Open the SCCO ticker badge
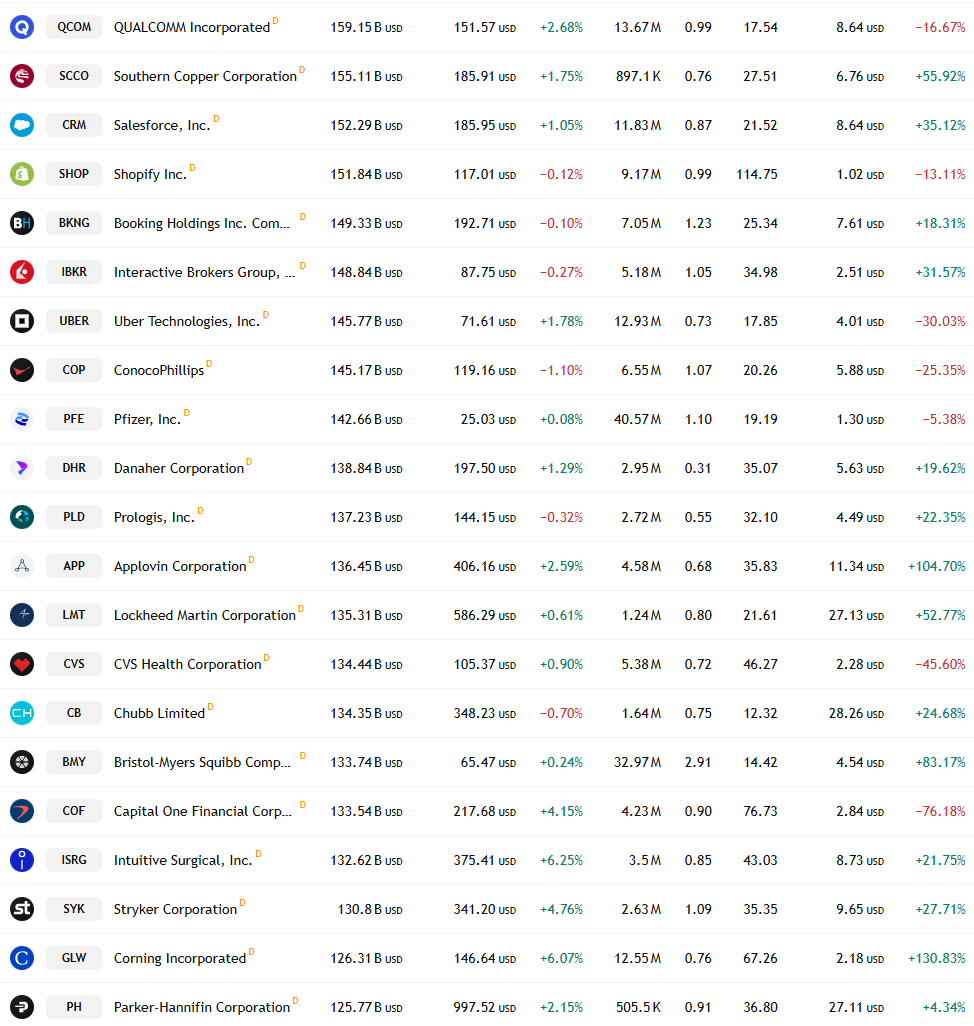The image size is (974, 1026). [74, 76]
